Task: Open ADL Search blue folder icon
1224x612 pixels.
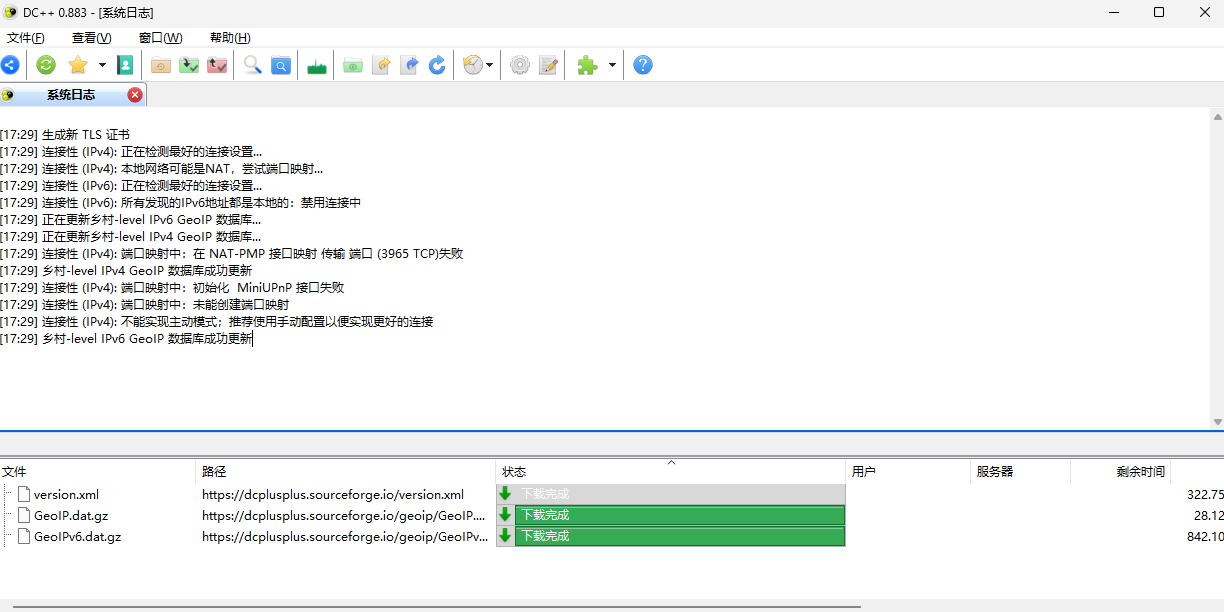Action: coord(282,65)
